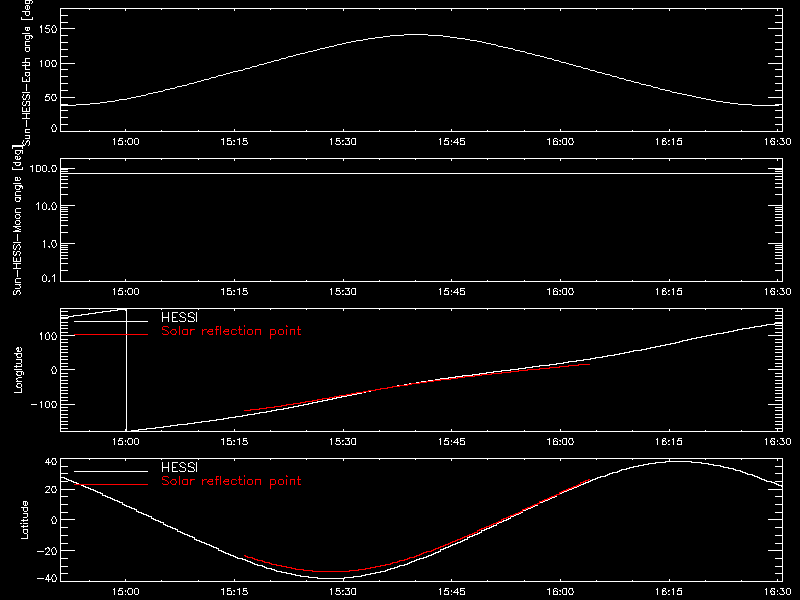Click the 'Longitude' y-axis label

point(18,370)
